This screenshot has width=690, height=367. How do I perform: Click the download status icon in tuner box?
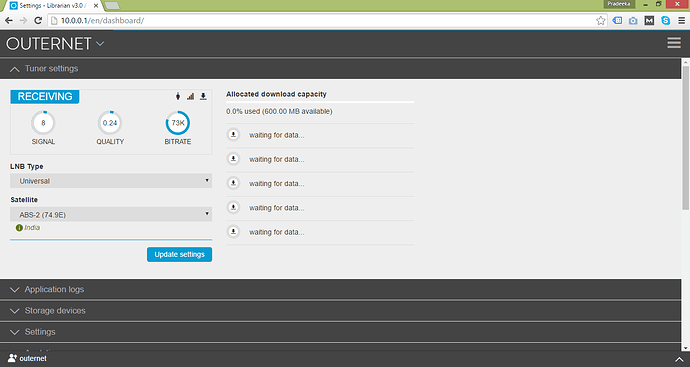(203, 96)
